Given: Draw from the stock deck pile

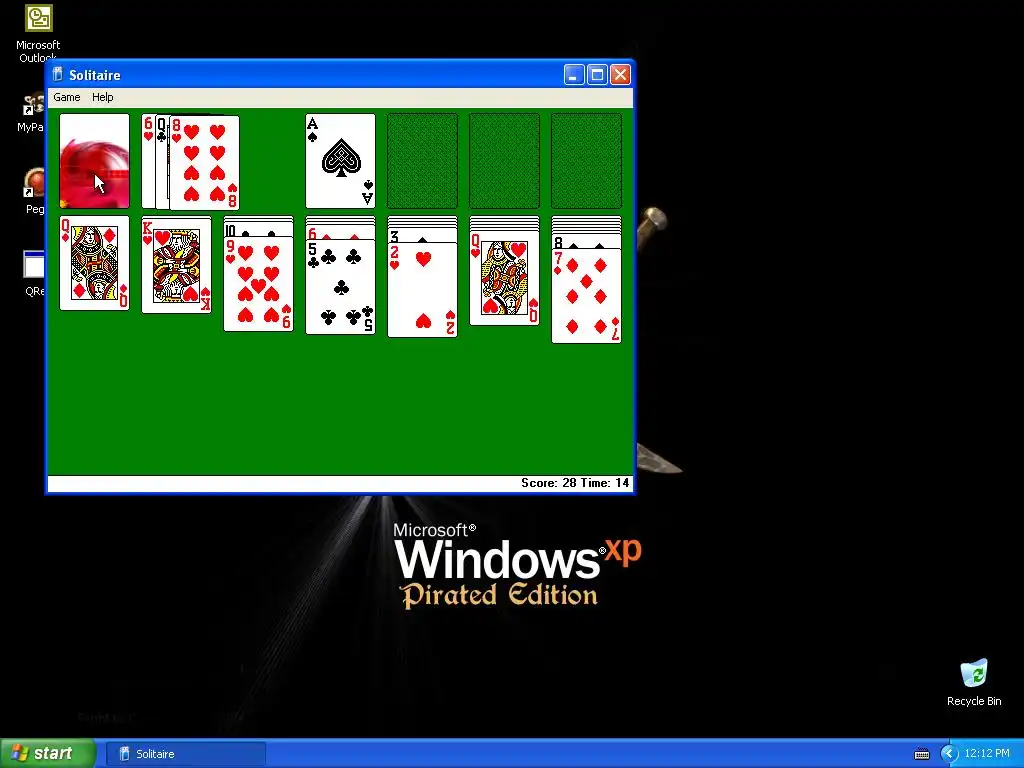Looking at the screenshot, I should (x=94, y=161).
